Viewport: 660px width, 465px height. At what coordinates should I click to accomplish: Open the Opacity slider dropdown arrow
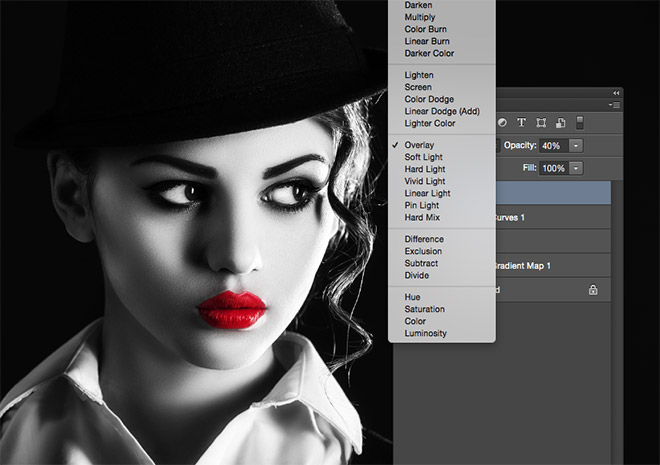576,146
